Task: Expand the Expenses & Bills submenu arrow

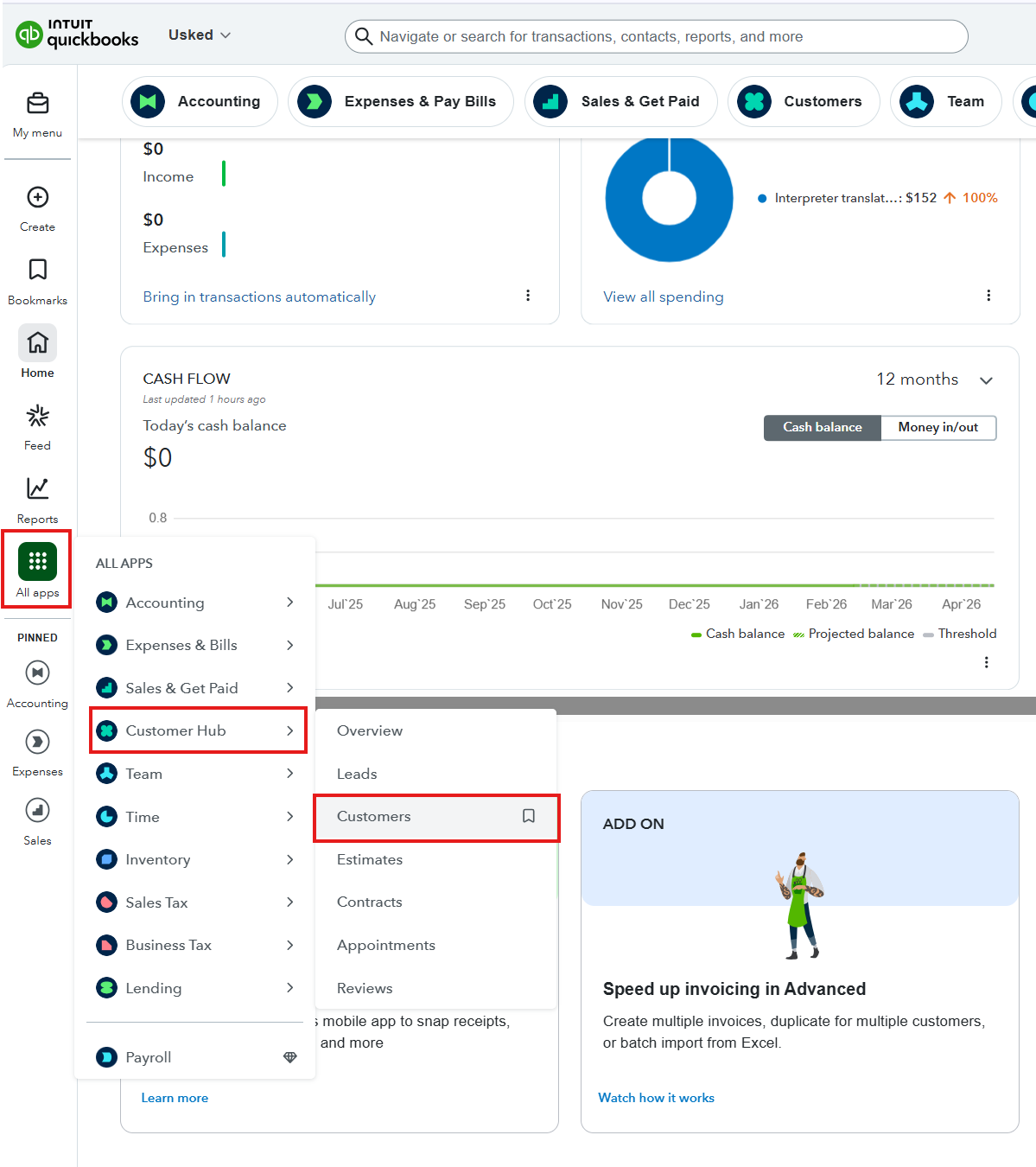Action: coord(290,645)
